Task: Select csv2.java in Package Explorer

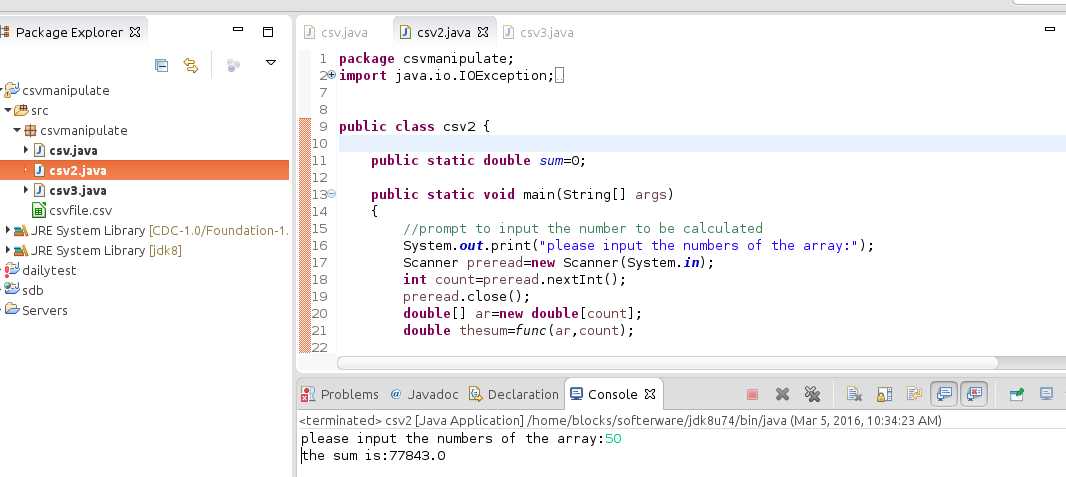Action: (x=78, y=170)
